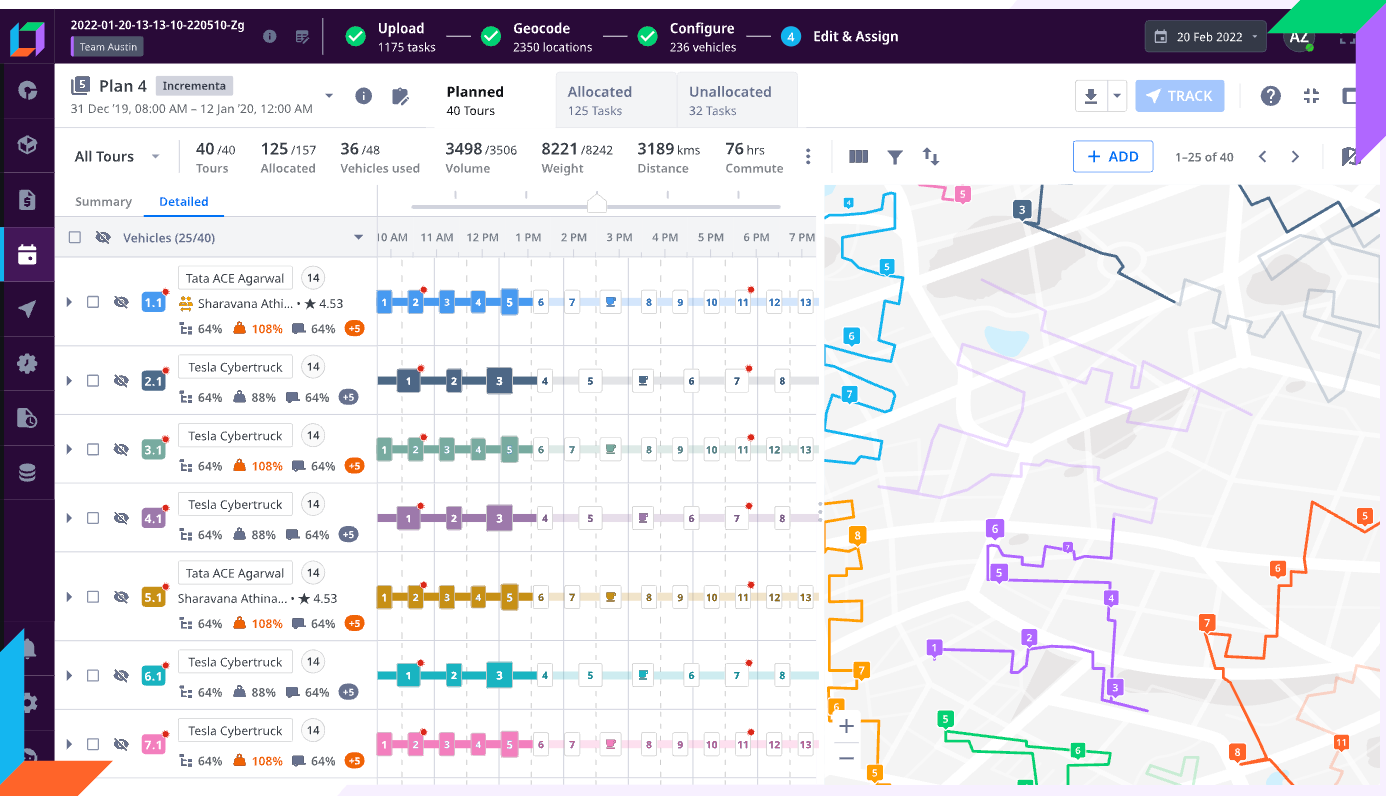This screenshot has width=1386, height=796.
Task: Open the All Tours dropdown
Action: [x=110, y=156]
